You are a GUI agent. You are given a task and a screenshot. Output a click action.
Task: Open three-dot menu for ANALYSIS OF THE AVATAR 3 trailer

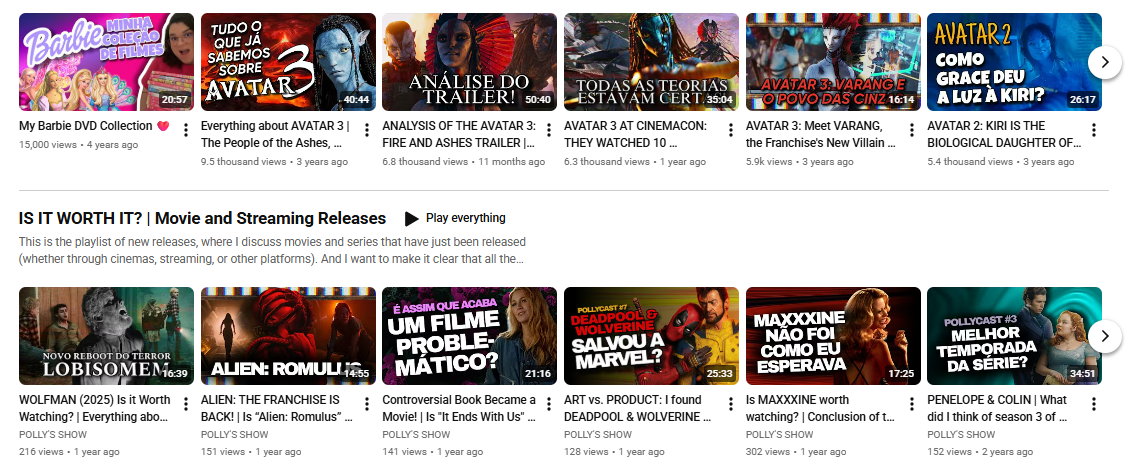coord(549,130)
